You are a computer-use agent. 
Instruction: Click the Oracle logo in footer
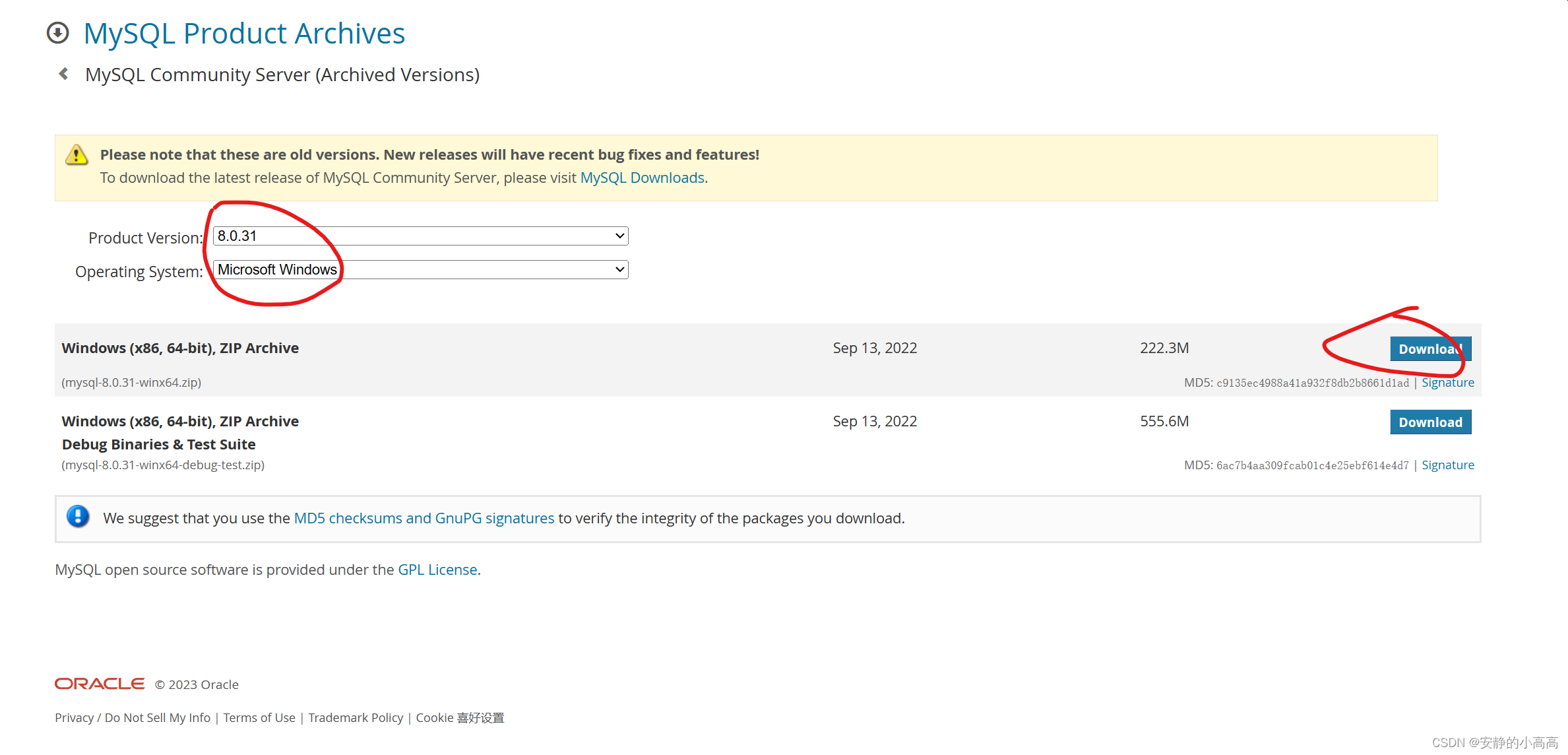click(x=100, y=684)
